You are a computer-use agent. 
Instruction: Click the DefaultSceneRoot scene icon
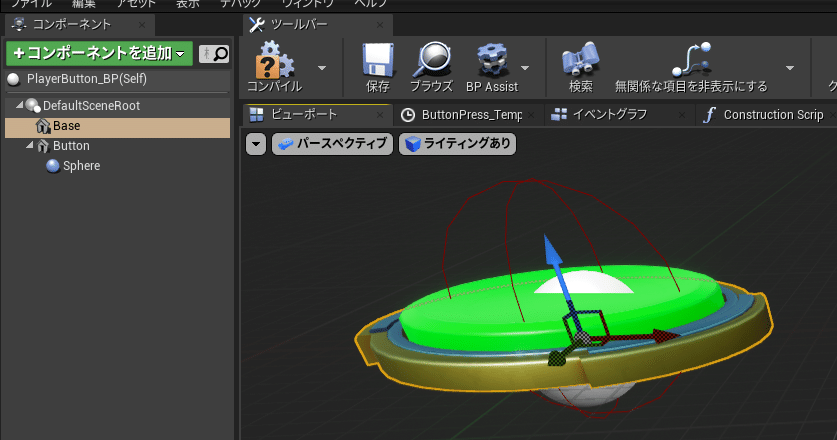point(33,106)
